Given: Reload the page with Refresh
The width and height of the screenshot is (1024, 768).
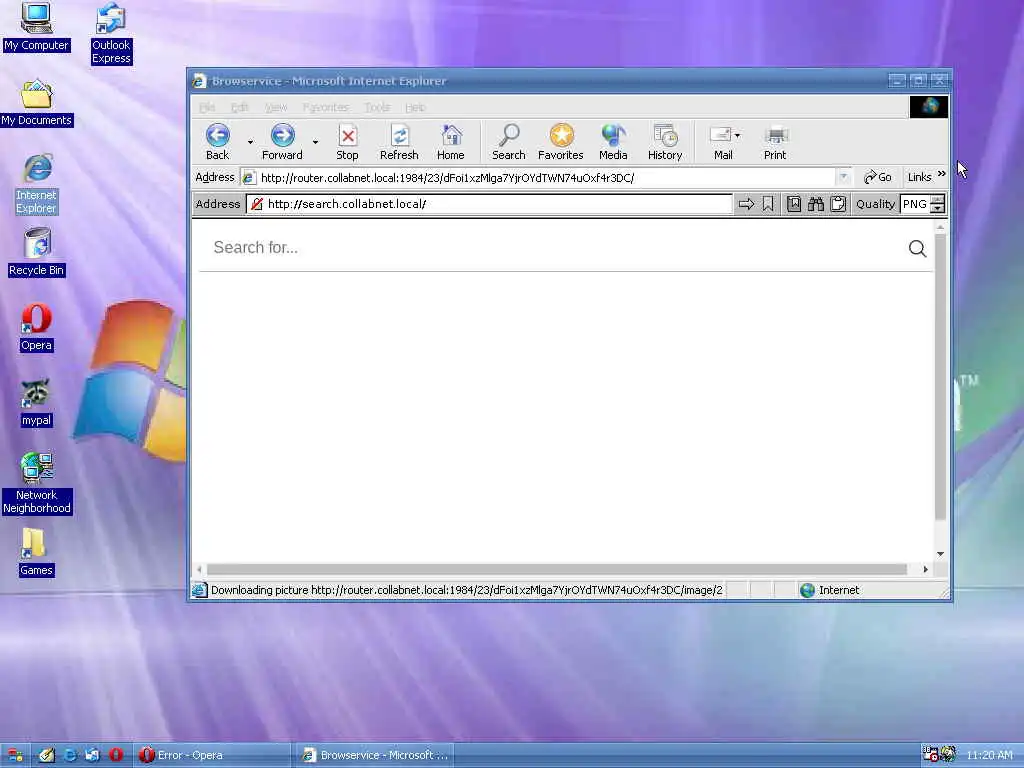Looking at the screenshot, I should (399, 142).
